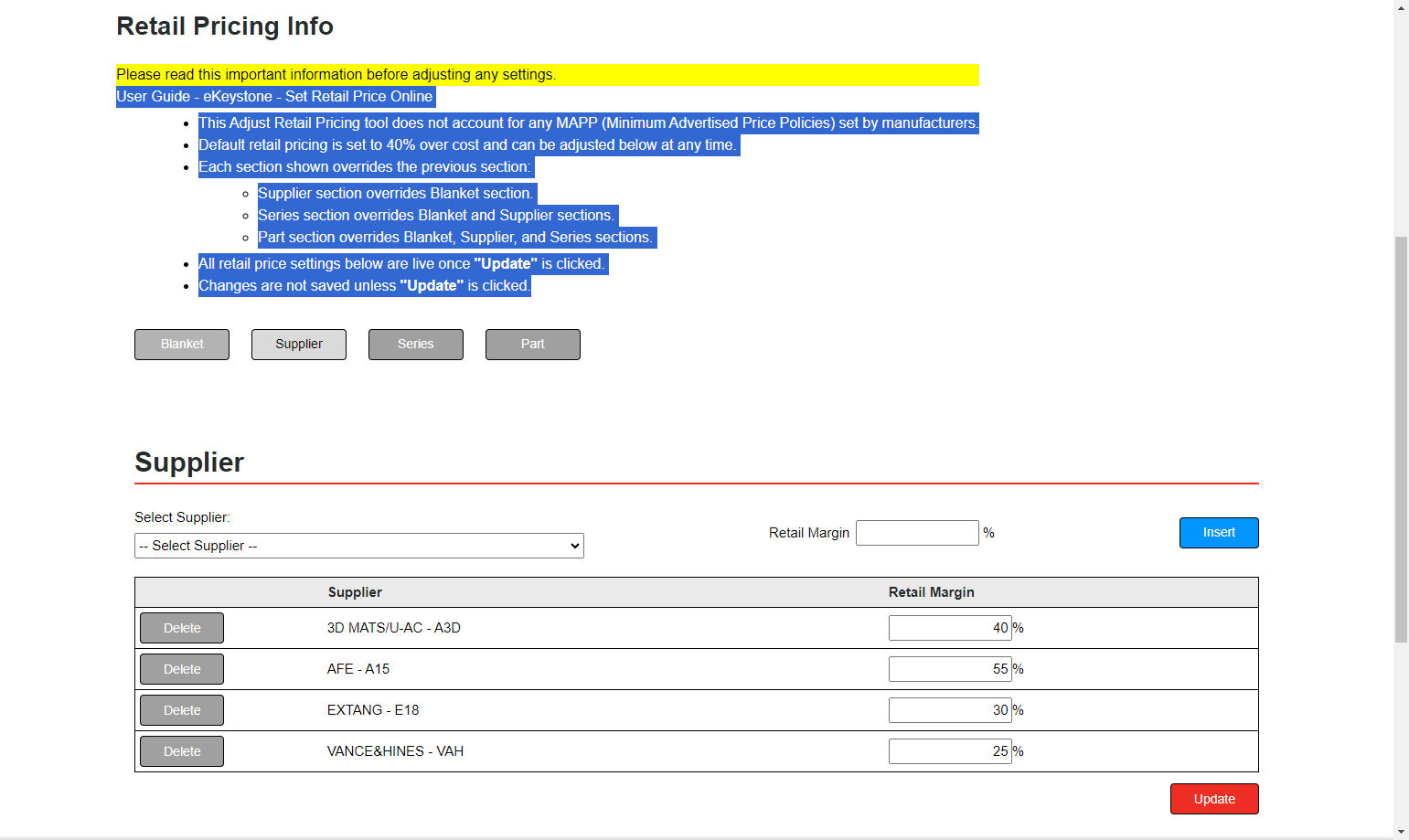The height and width of the screenshot is (840, 1409).
Task: Edit retail margin for 3D MATS/U-AC - A3D
Action: pyautogui.click(x=950, y=628)
